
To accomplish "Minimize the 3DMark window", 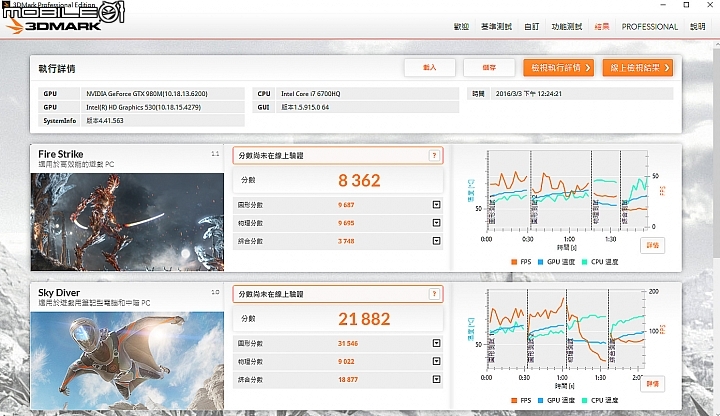I will (x=663, y=5).
